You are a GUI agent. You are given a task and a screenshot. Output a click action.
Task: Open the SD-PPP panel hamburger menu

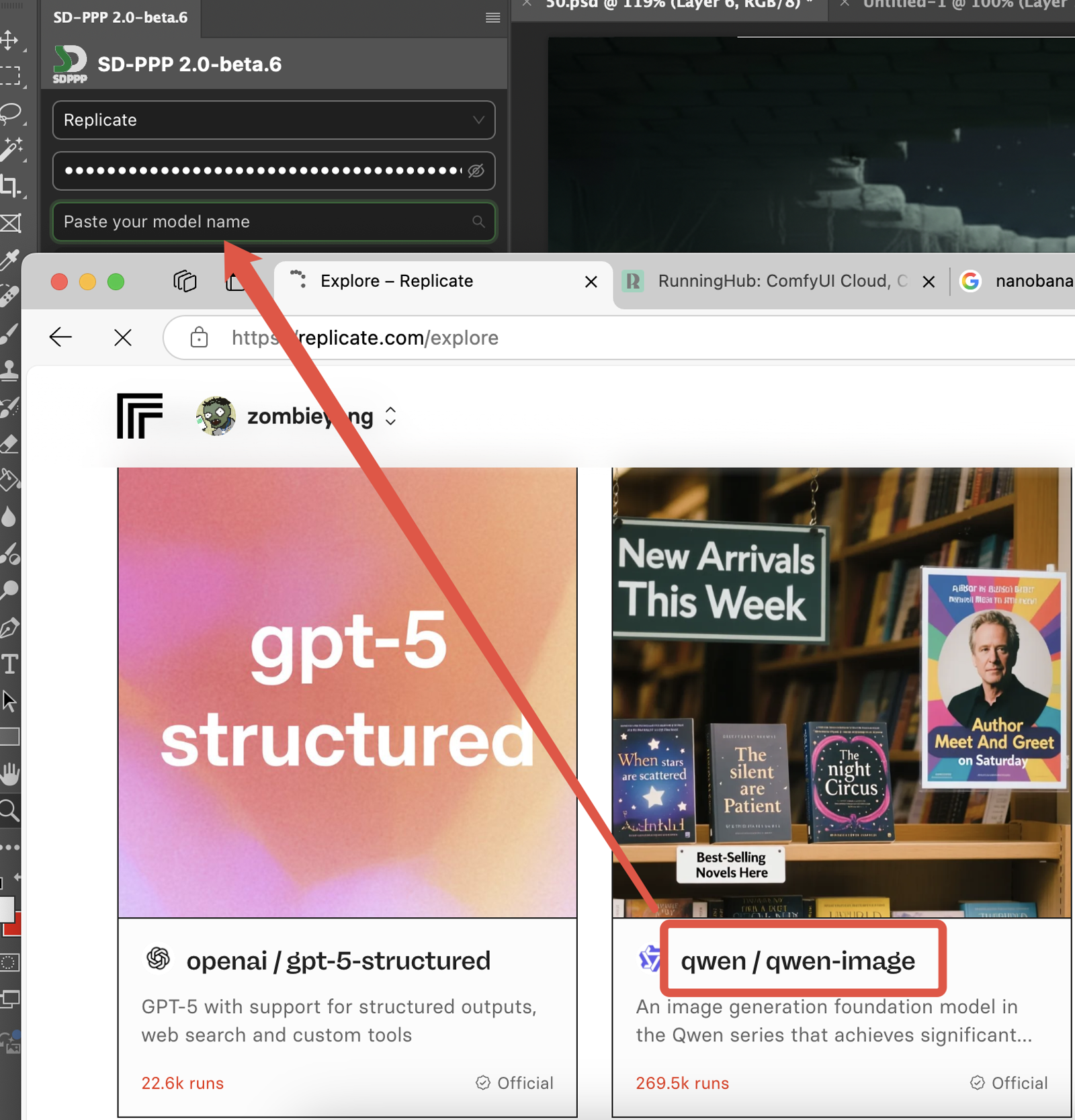click(x=492, y=17)
